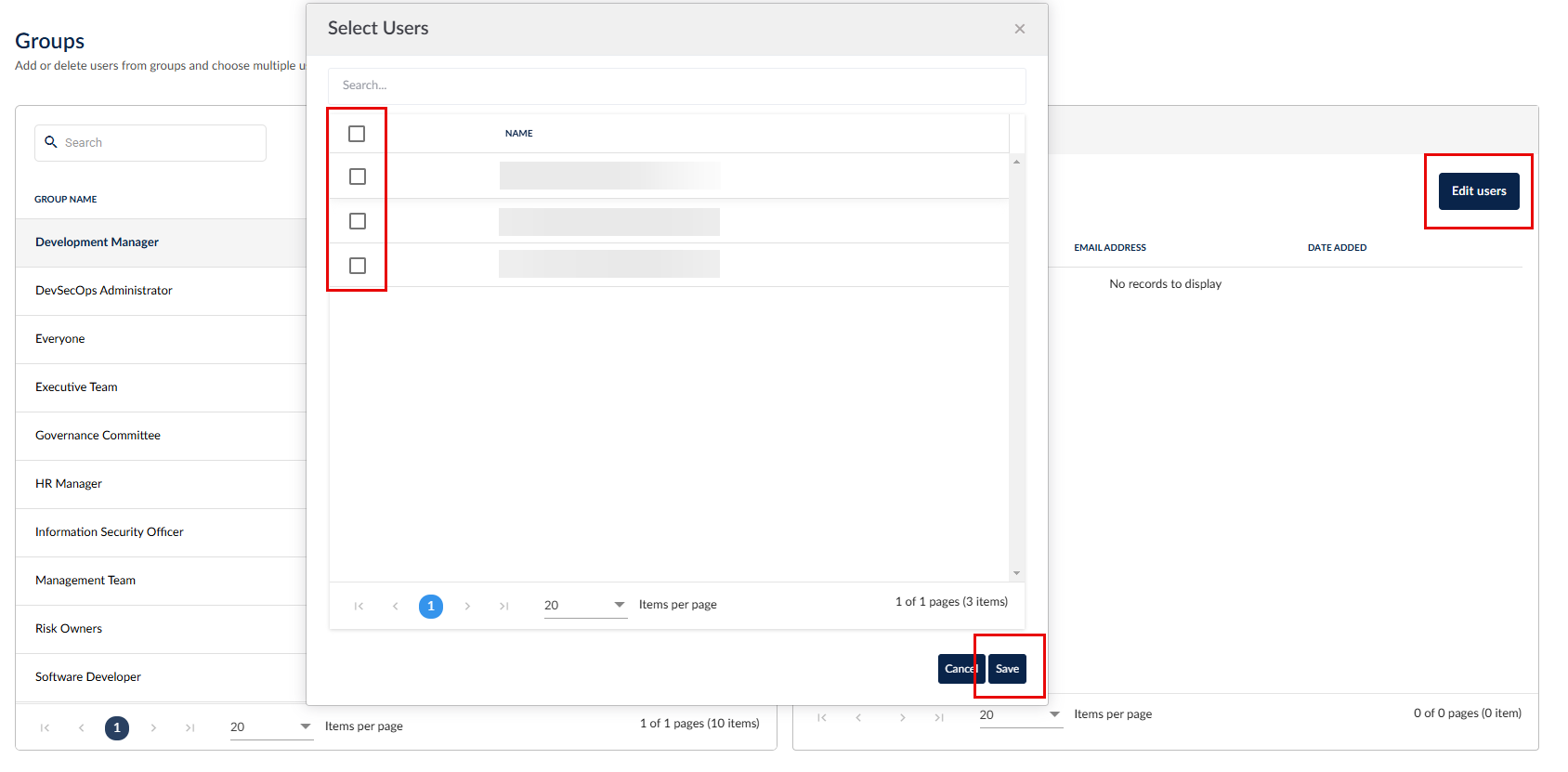Tick the first user row checkbox

[x=357, y=177]
